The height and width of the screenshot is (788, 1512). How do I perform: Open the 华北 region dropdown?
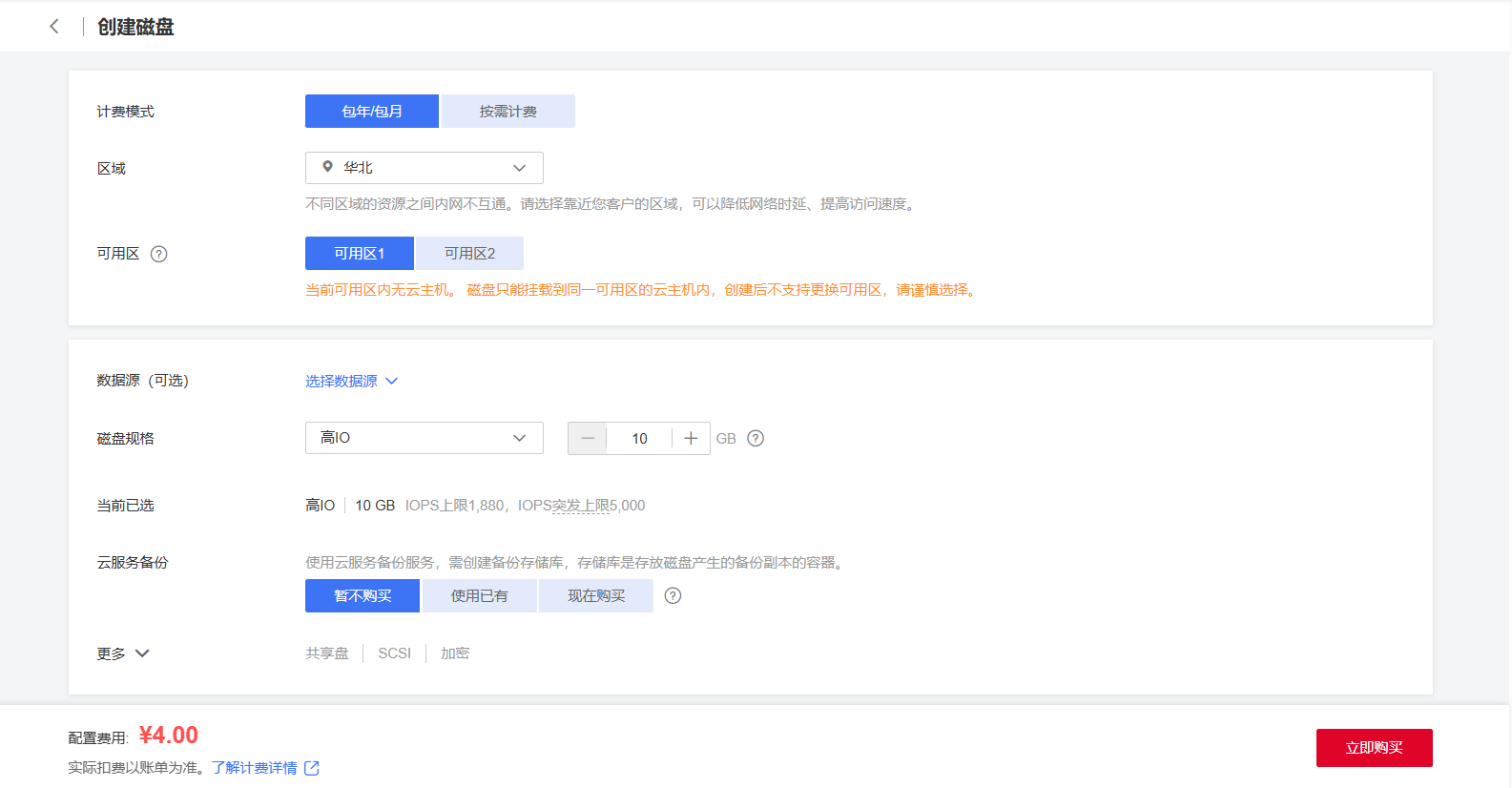[x=425, y=168]
